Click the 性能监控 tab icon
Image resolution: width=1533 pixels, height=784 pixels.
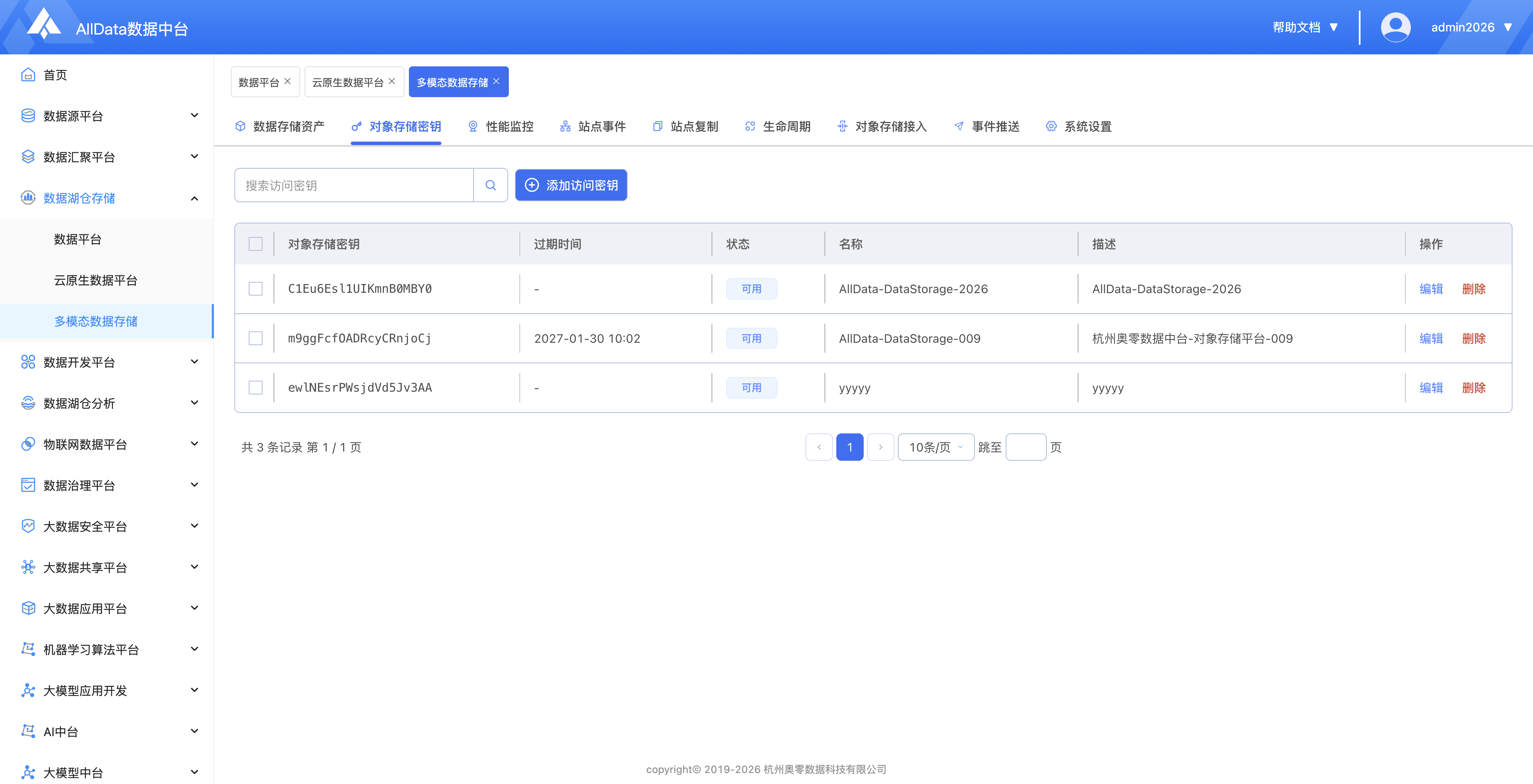(473, 126)
